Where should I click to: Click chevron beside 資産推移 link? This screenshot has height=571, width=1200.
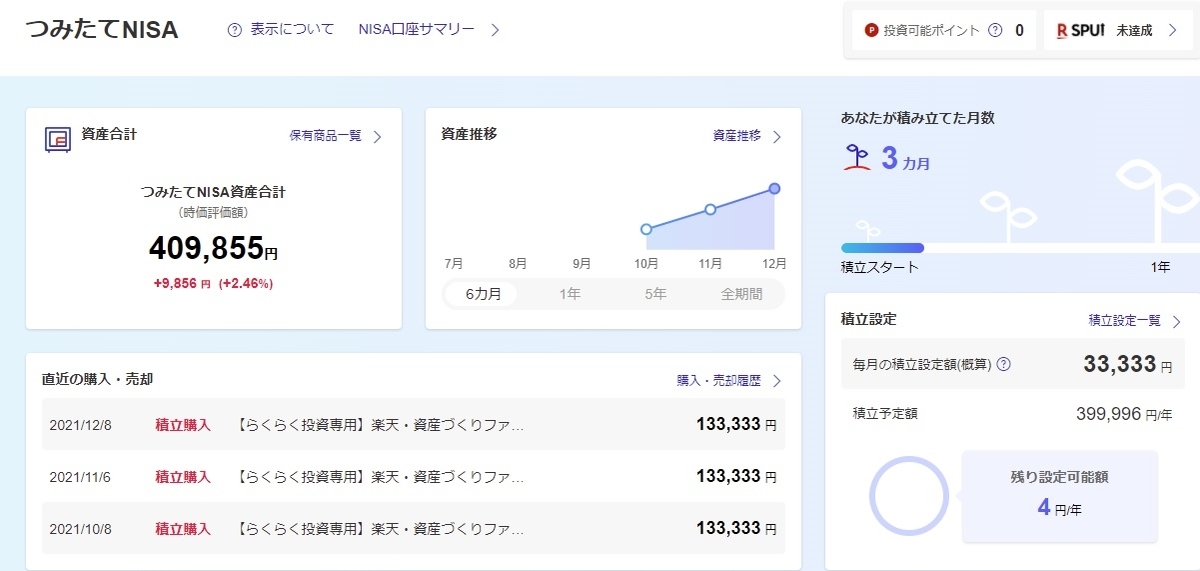pyautogui.click(x=777, y=137)
